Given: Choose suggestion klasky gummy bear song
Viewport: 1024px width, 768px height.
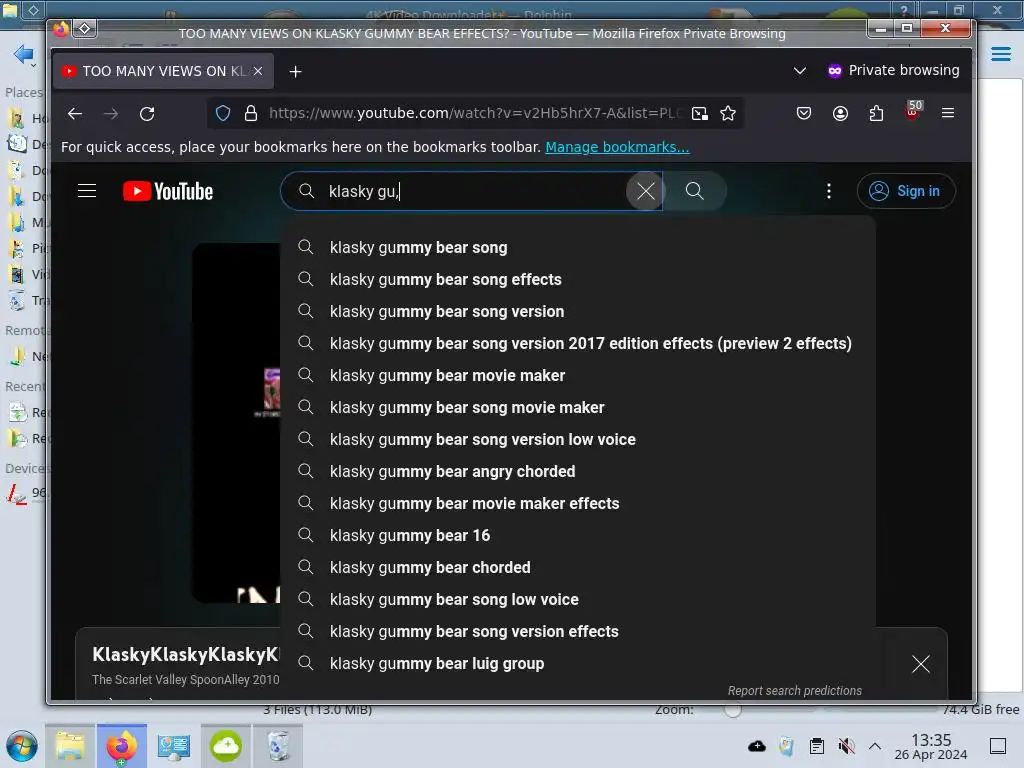Looking at the screenshot, I should click(x=577, y=248).
